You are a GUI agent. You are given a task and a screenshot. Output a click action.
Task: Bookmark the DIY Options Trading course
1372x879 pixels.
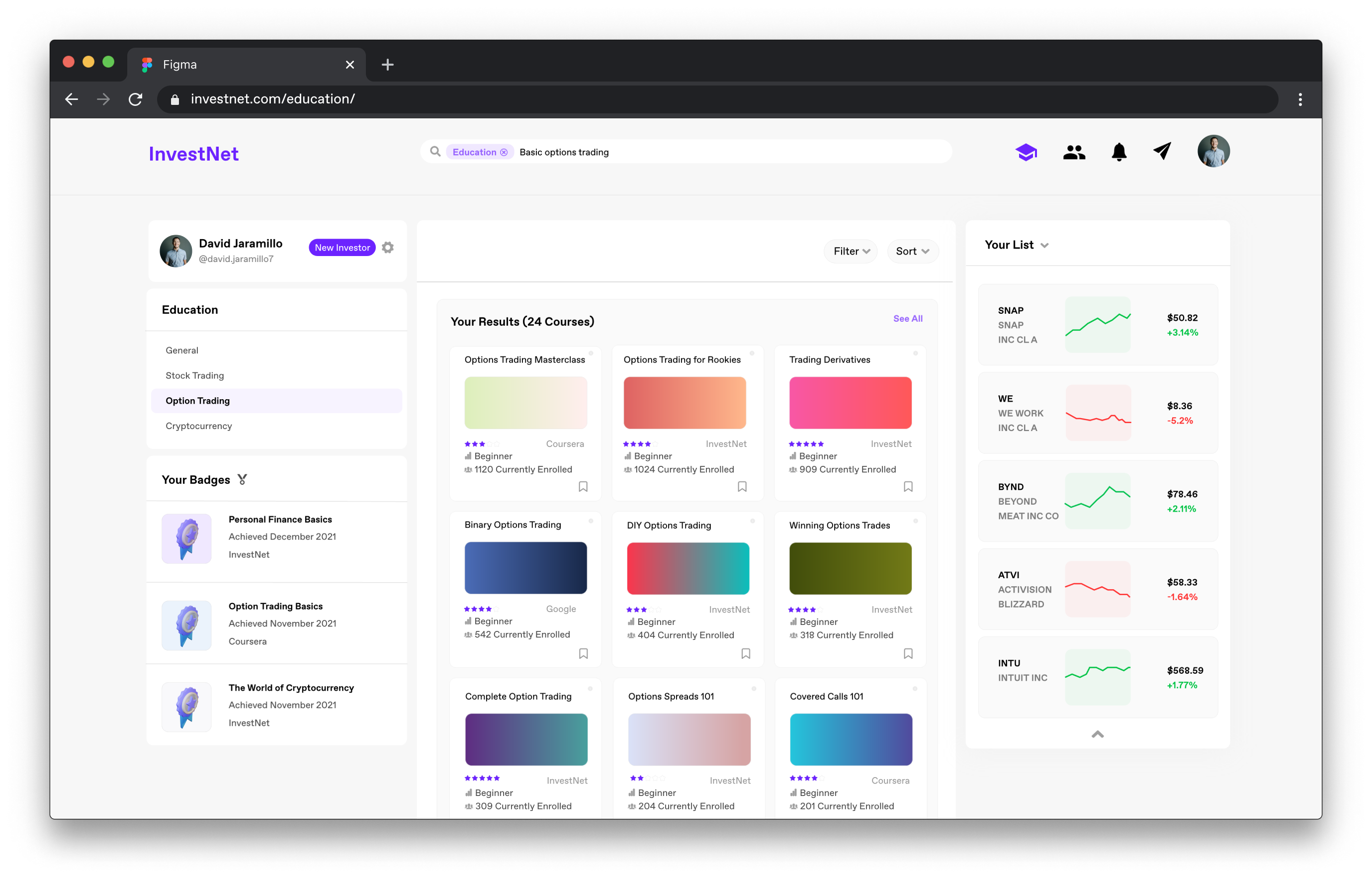(745, 653)
